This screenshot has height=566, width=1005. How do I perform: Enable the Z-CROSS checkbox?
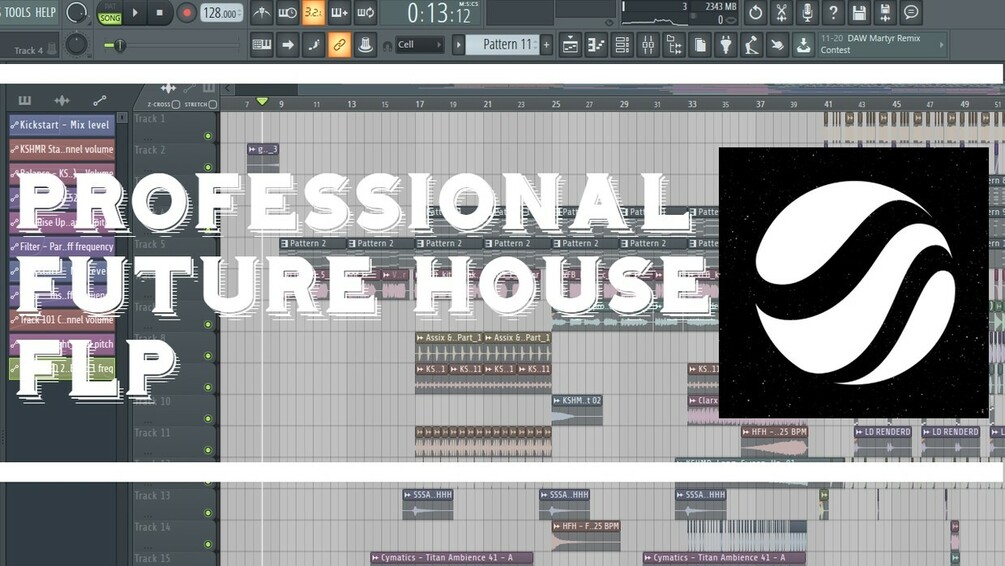[x=176, y=104]
